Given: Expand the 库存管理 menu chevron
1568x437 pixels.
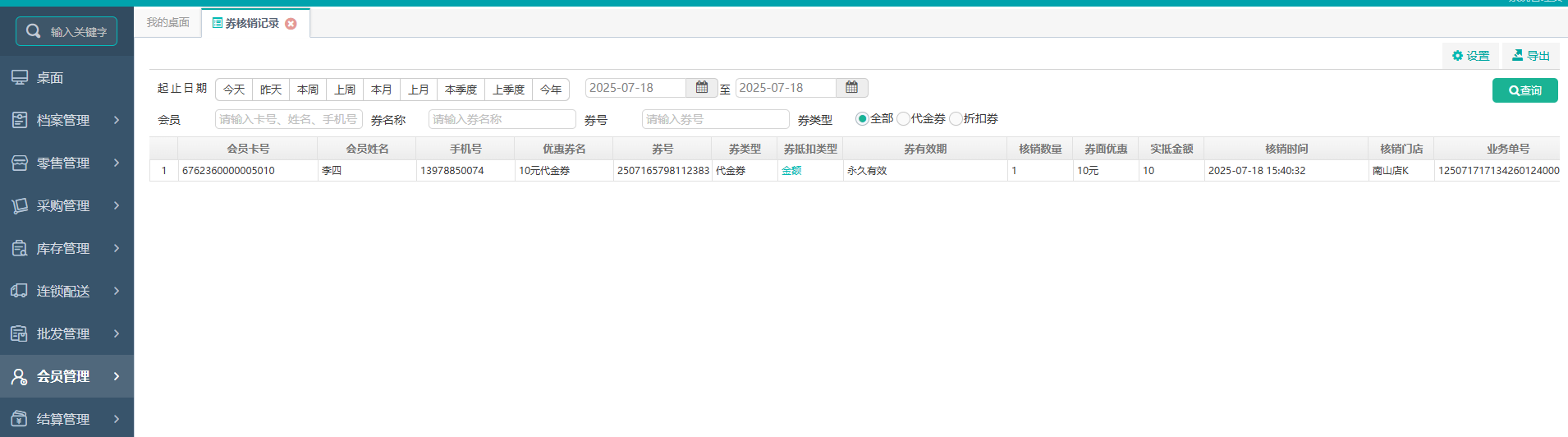Looking at the screenshot, I should pos(117,248).
